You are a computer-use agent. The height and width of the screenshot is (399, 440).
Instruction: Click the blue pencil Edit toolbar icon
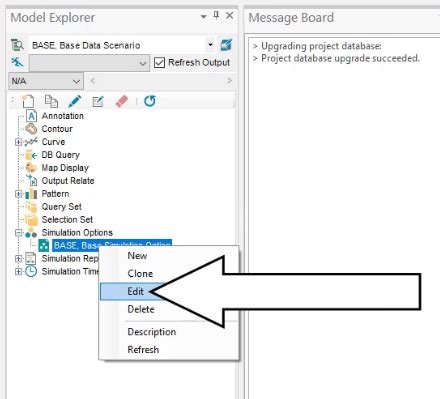click(75, 101)
